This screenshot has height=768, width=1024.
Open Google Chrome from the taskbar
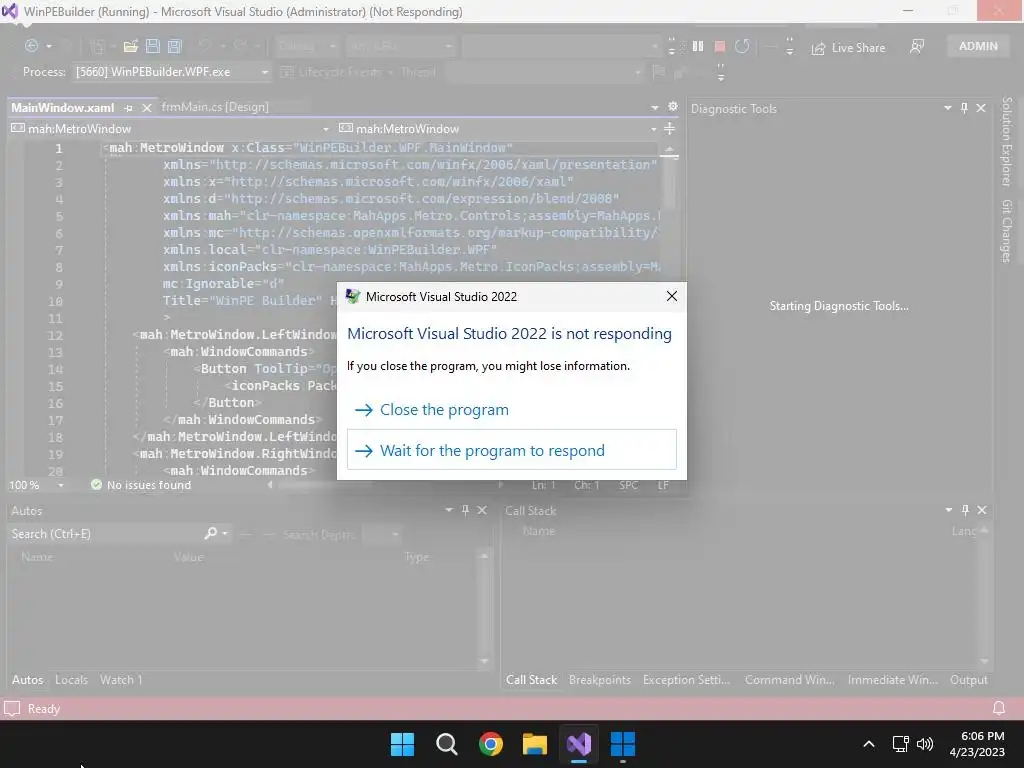coord(490,744)
